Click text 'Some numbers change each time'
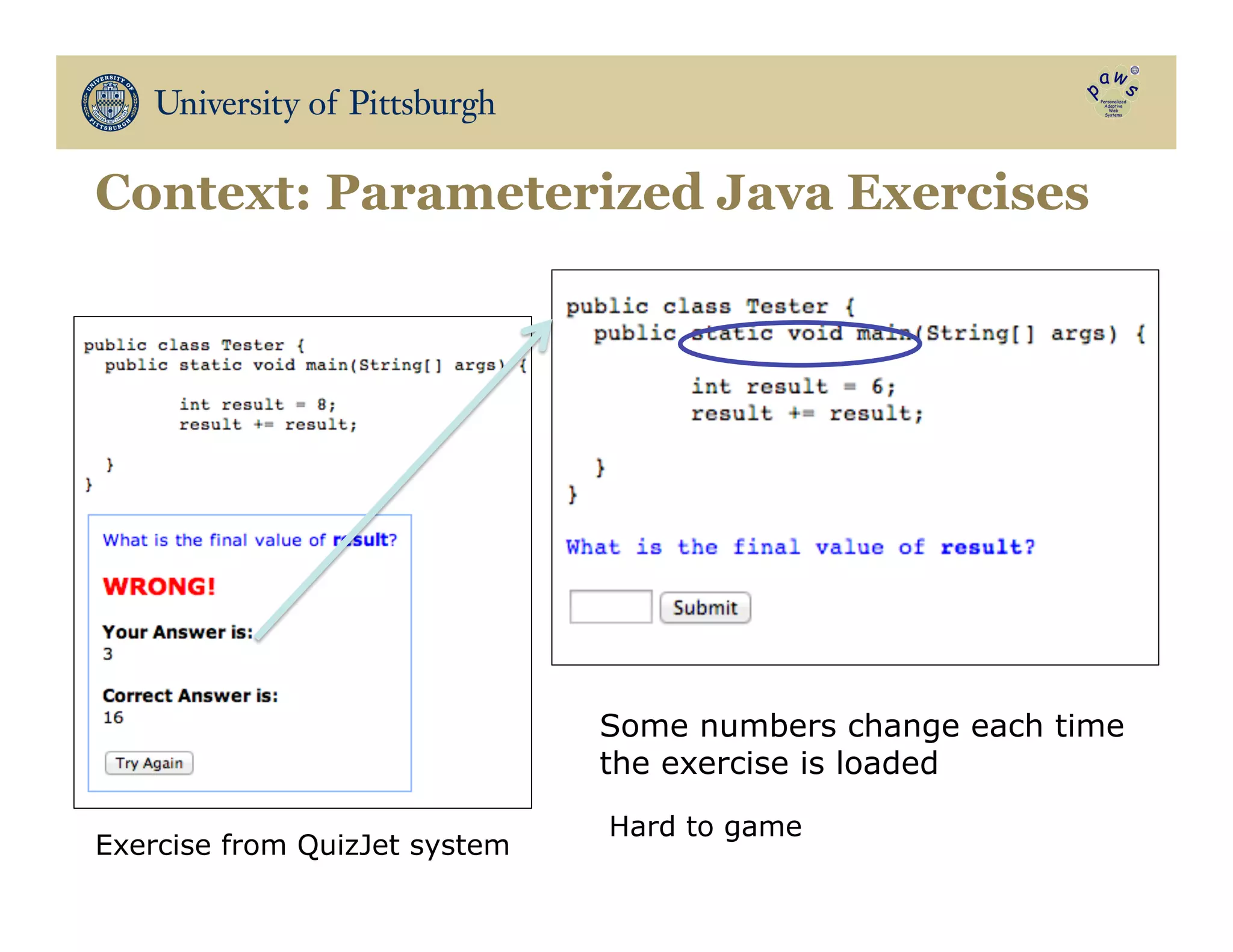The width and height of the screenshot is (1233, 952). tap(862, 725)
